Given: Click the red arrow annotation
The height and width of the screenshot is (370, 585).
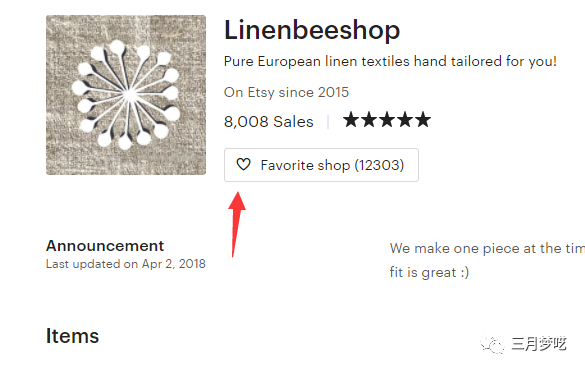Looking at the screenshot, I should tap(236, 224).
